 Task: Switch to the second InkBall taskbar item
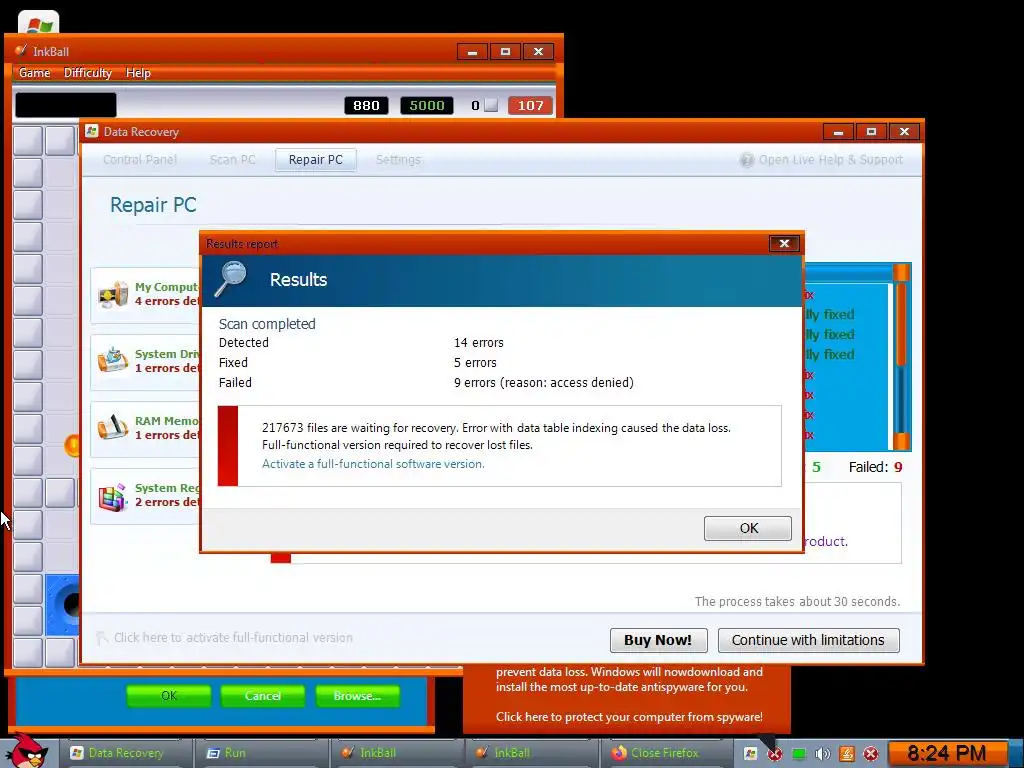(x=532, y=753)
